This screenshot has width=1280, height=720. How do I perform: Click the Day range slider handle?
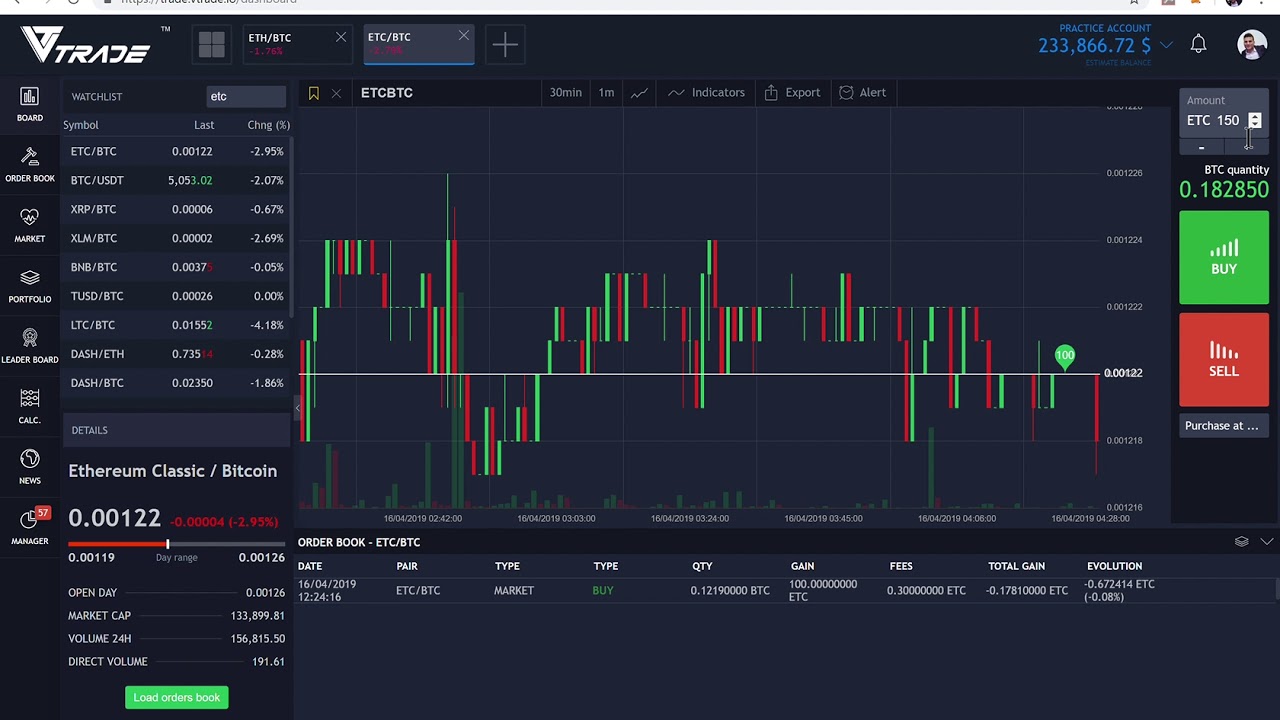[167, 544]
